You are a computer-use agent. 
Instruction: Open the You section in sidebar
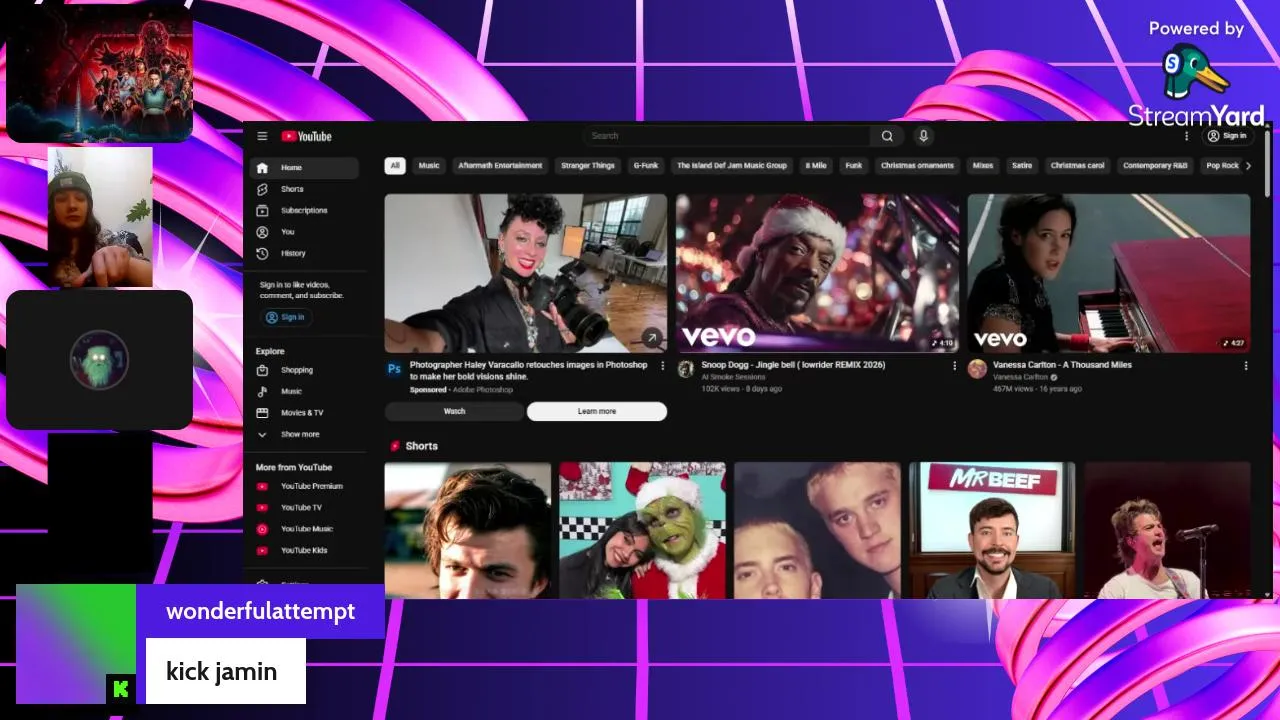pyautogui.click(x=304, y=232)
